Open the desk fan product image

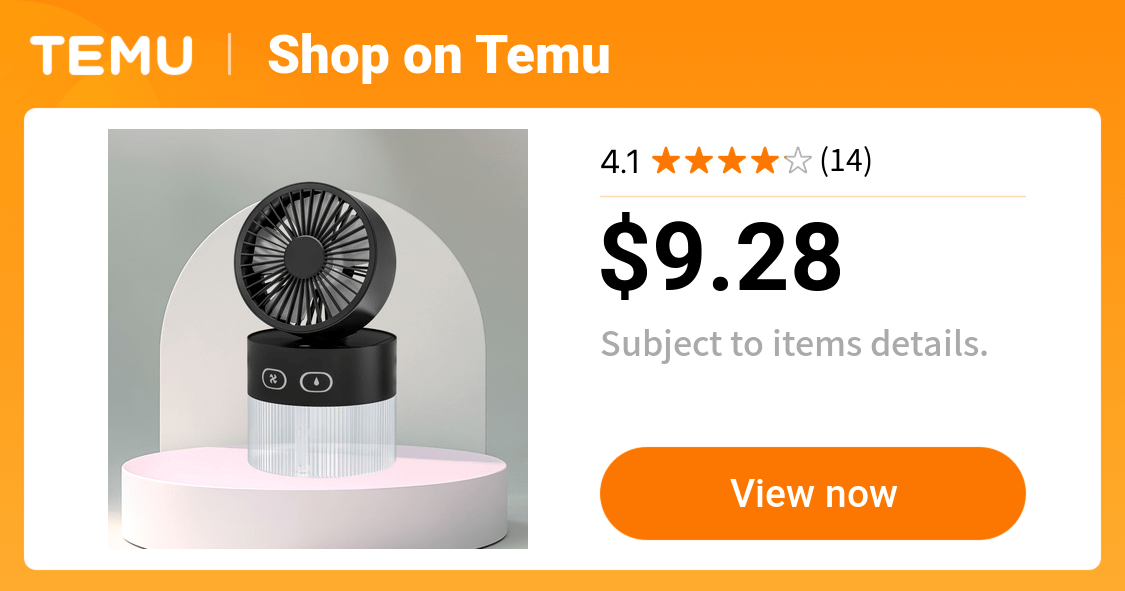click(318, 339)
